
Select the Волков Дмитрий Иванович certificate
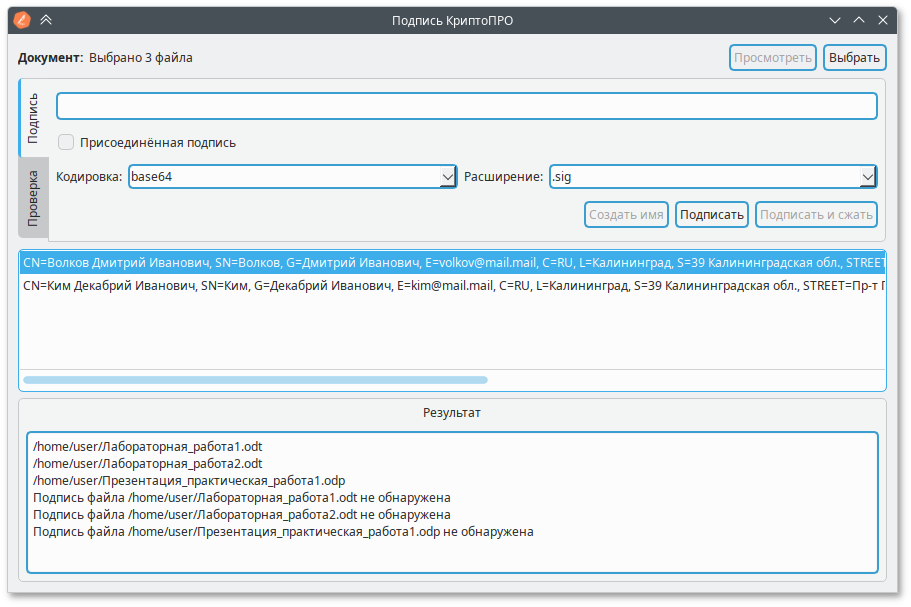450,264
